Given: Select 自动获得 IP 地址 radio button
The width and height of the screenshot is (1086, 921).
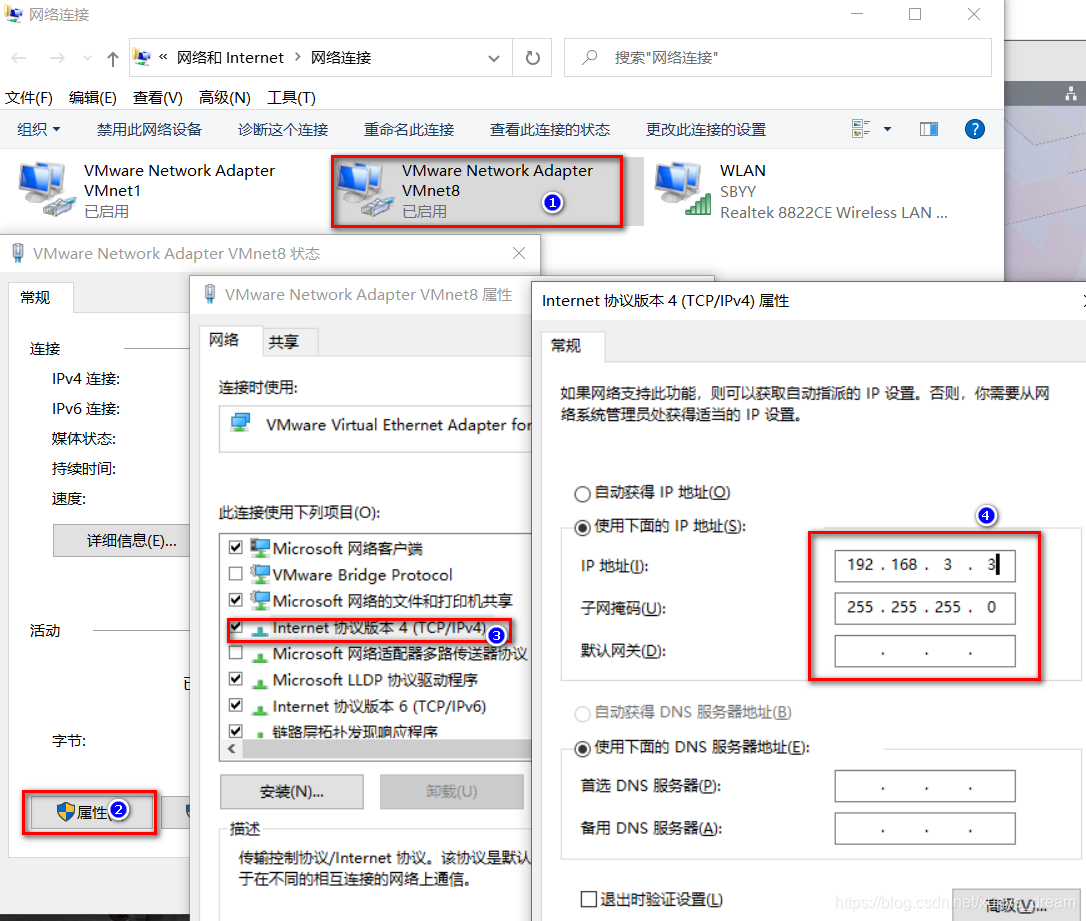Looking at the screenshot, I should pos(582,494).
